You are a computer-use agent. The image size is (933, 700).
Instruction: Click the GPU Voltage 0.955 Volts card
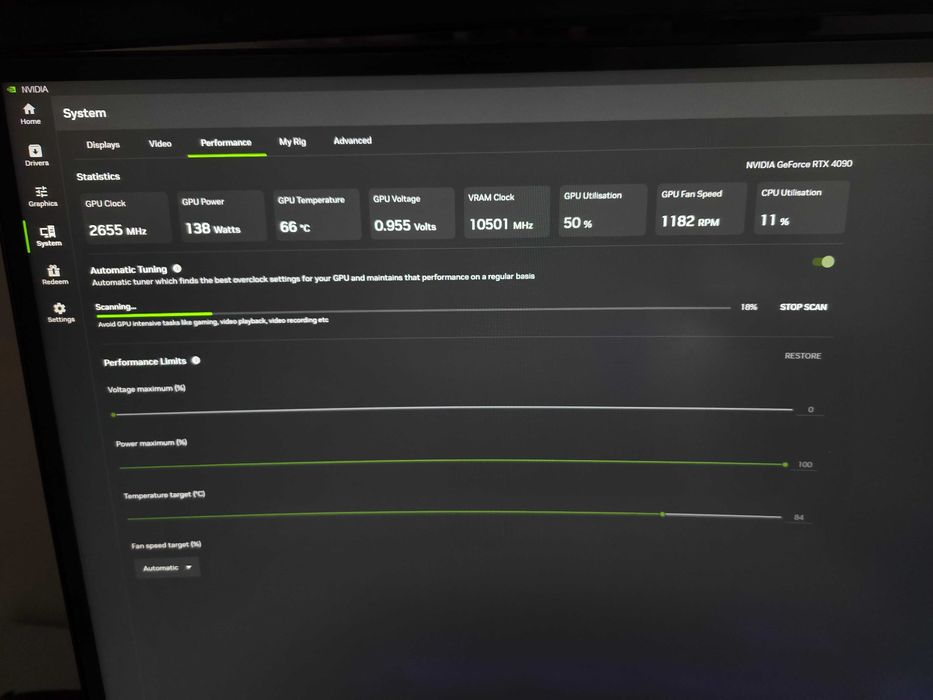point(412,212)
